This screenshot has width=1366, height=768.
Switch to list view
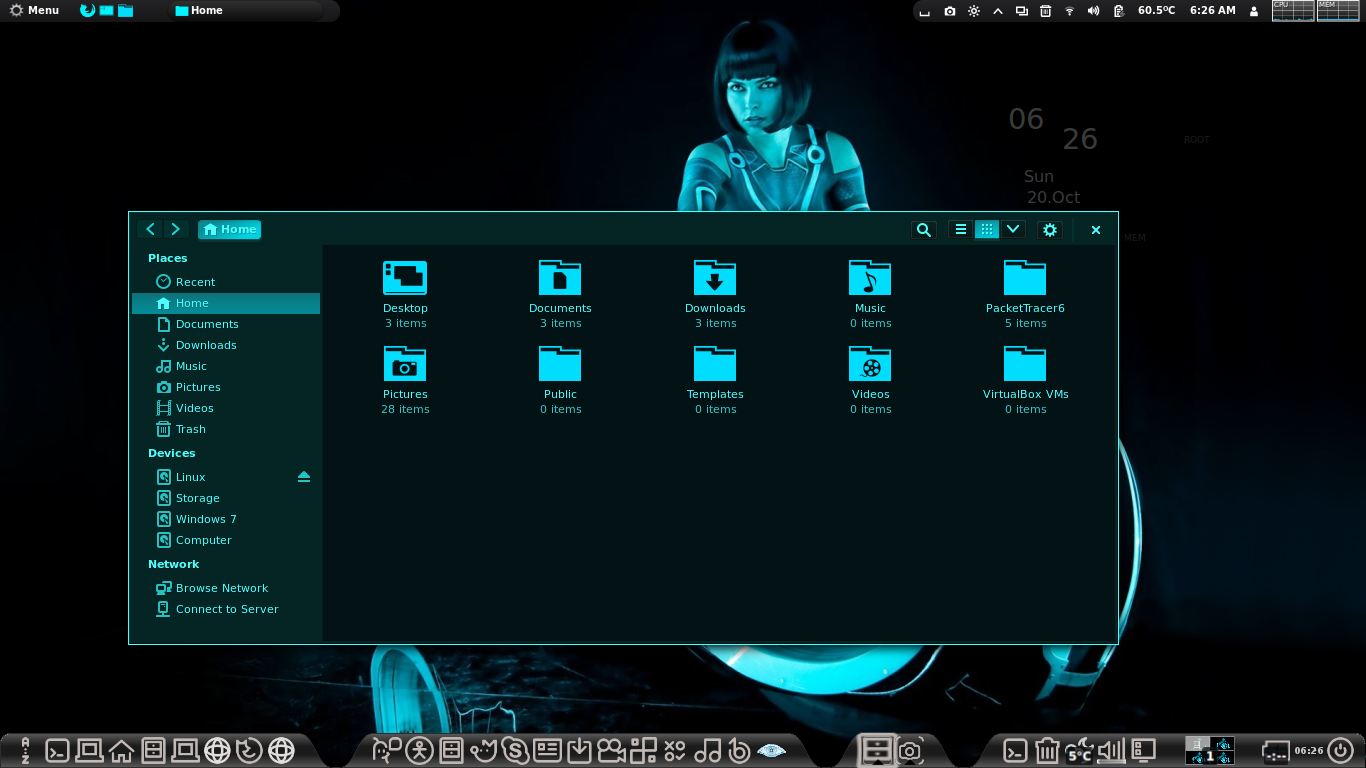click(961, 229)
